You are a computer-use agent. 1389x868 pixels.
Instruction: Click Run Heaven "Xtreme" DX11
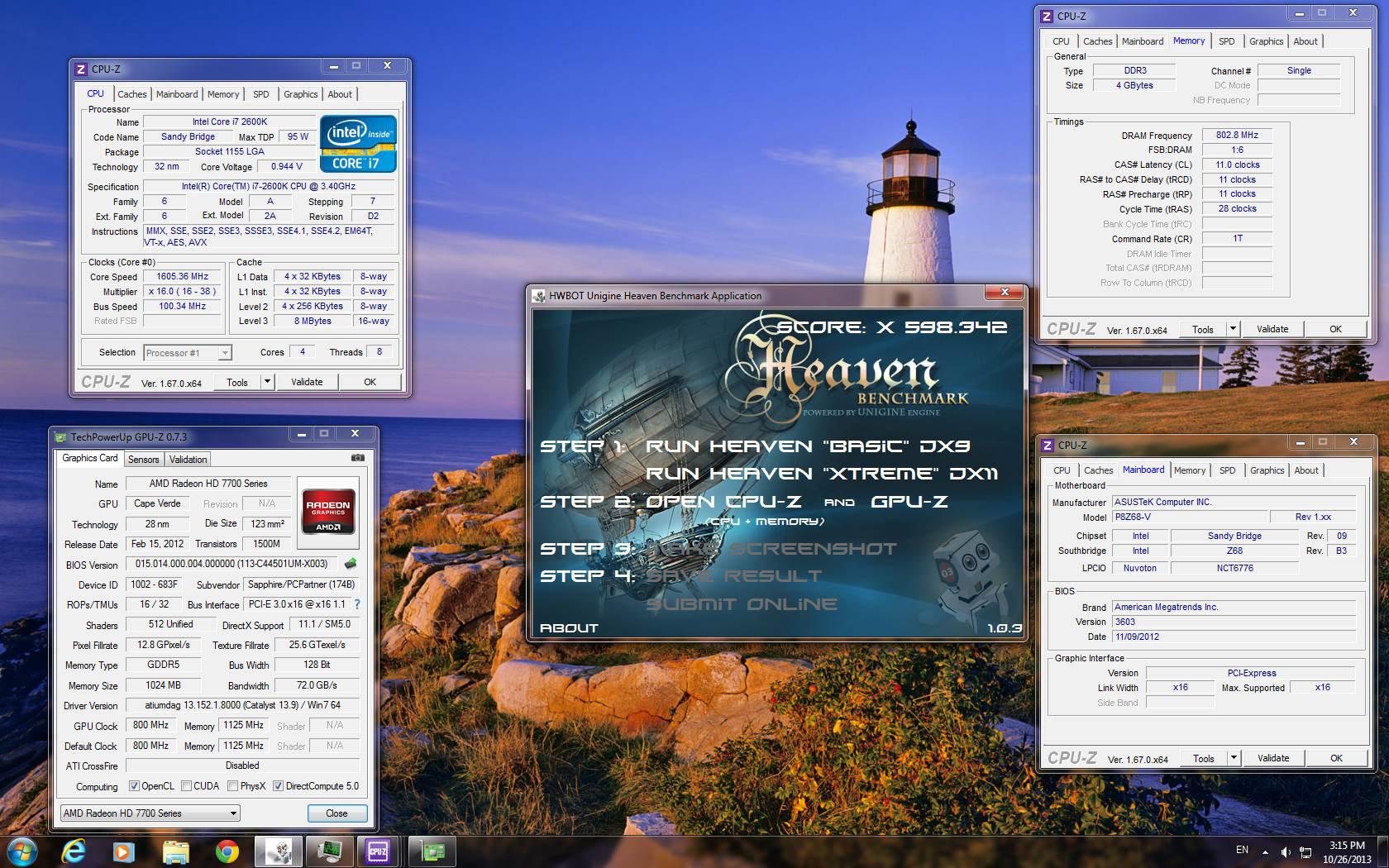(822, 474)
